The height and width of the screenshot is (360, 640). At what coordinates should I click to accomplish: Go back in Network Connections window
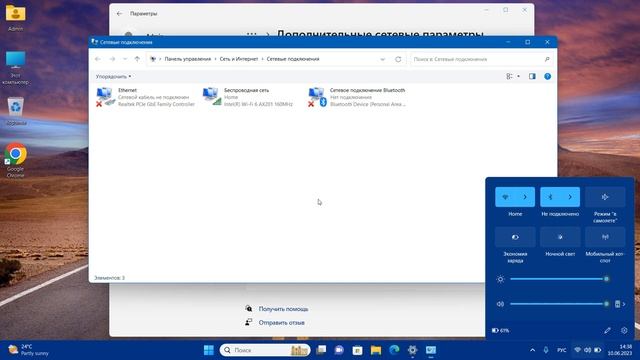[98, 59]
